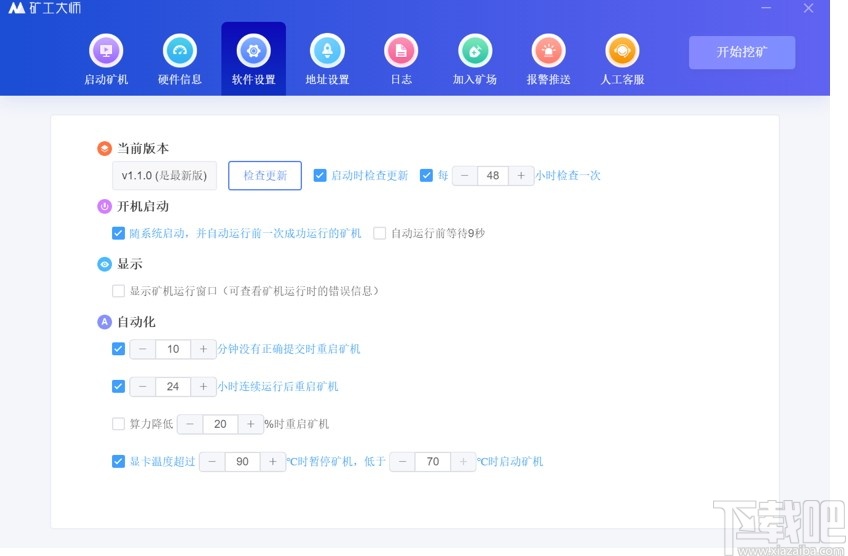Image resolution: width=848 pixels, height=556 pixels.
Task: Increase the 70°C resume temperature
Action: pos(463,461)
